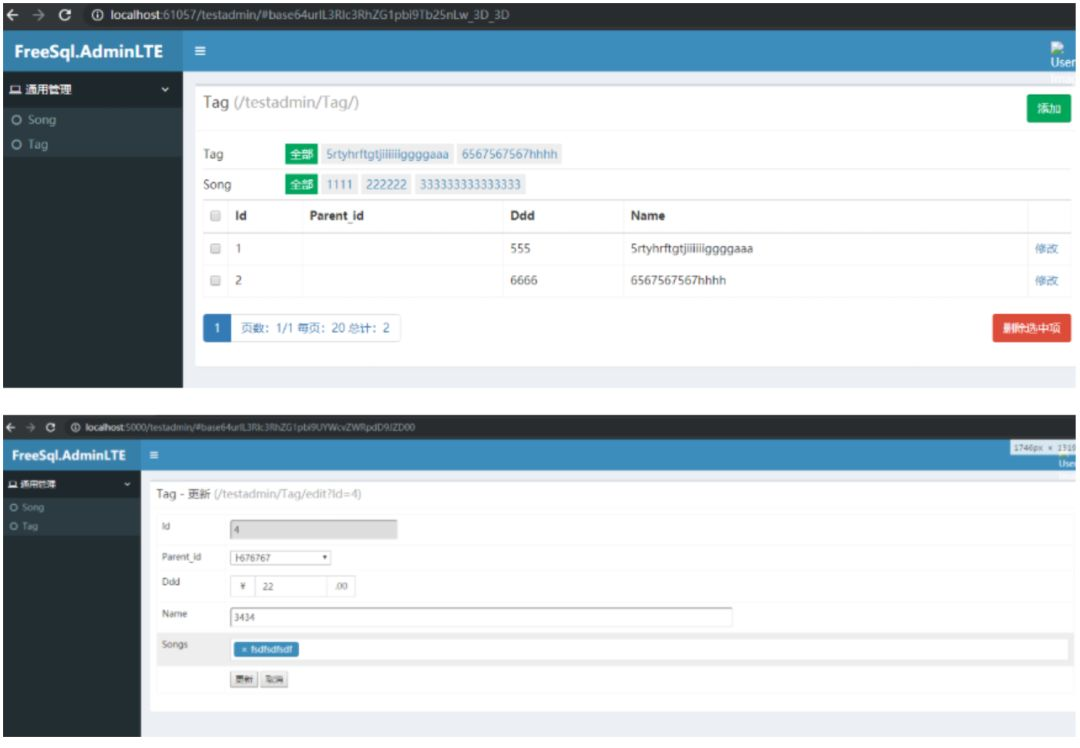Click site info icon in bottom address bar
The image size is (1080, 748).
(x=76, y=427)
